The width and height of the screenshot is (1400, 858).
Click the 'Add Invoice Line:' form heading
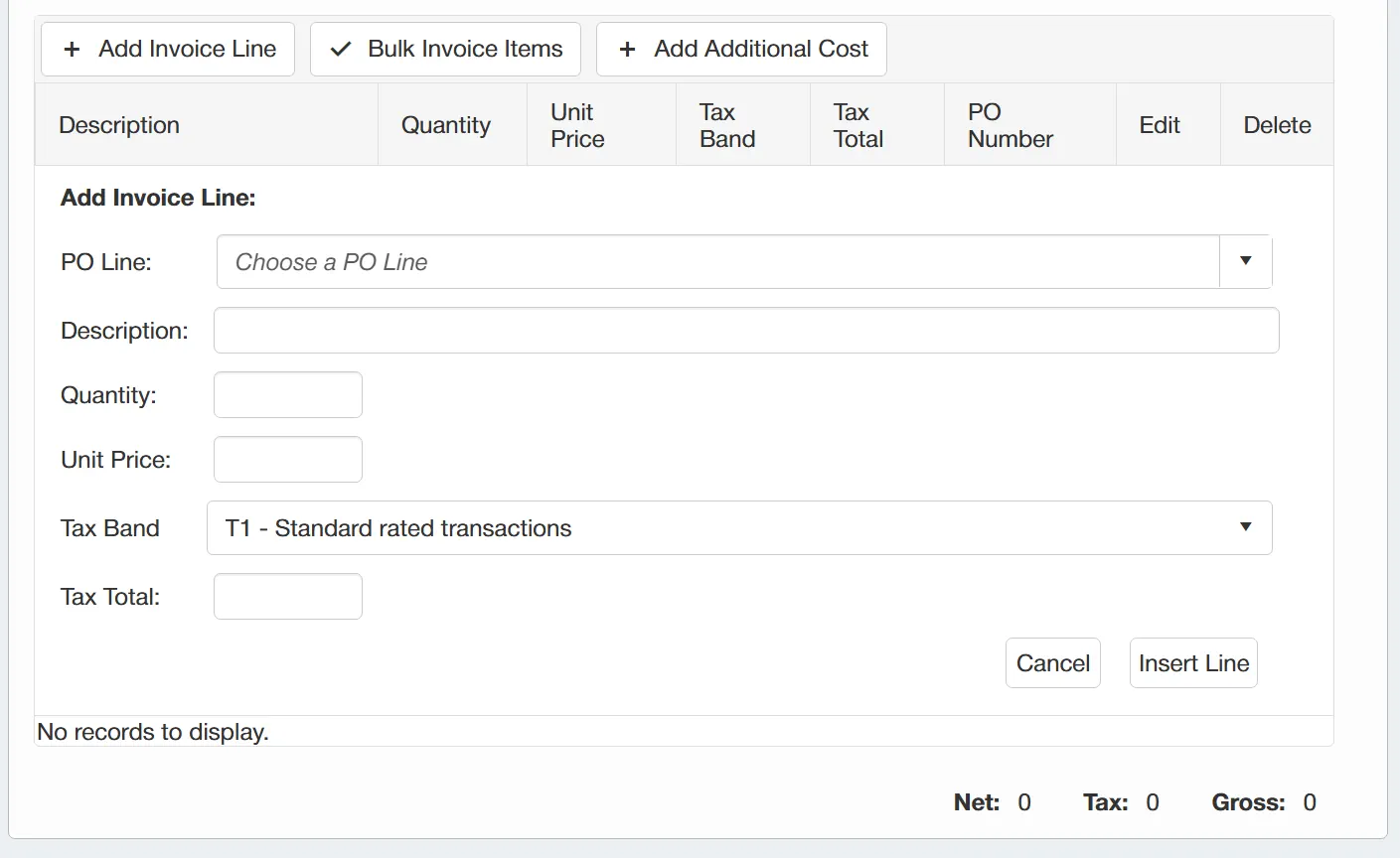coord(158,198)
